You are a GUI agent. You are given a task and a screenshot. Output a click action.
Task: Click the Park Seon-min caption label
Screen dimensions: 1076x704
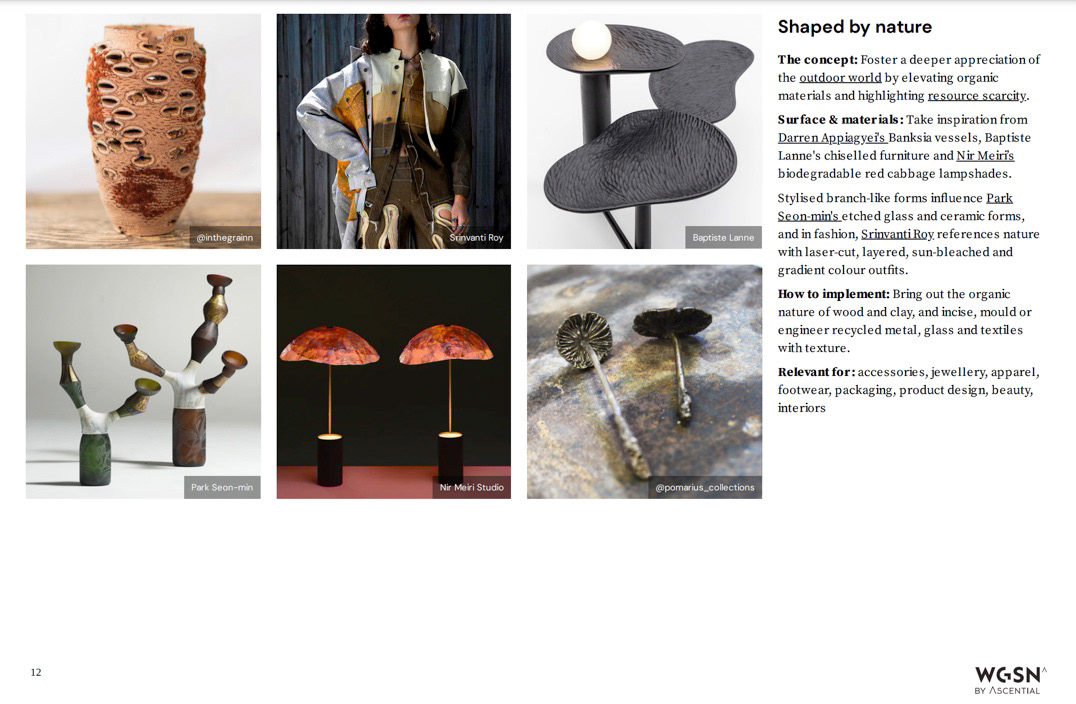[222, 487]
